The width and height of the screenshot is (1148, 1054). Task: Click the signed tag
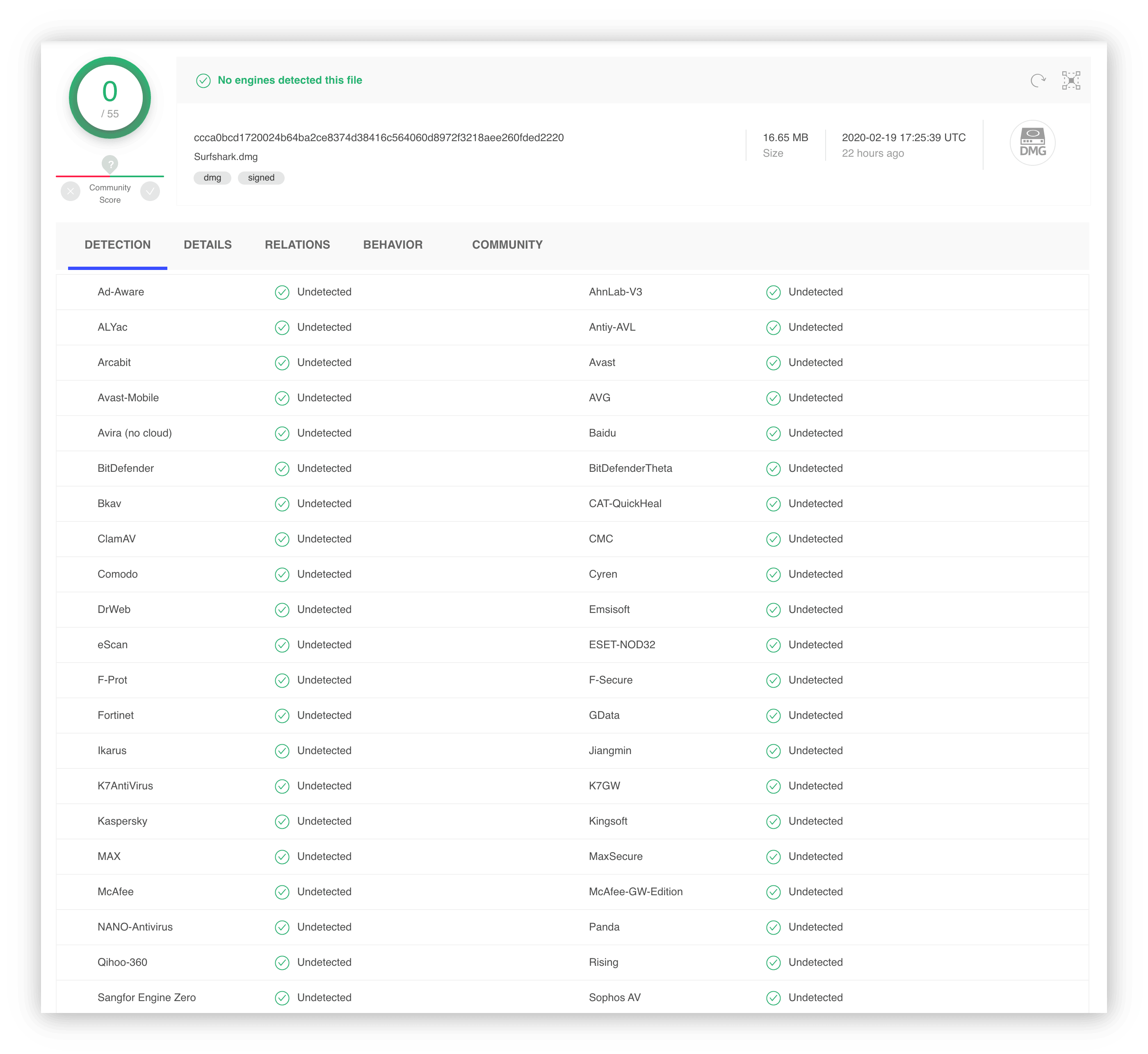(x=261, y=177)
